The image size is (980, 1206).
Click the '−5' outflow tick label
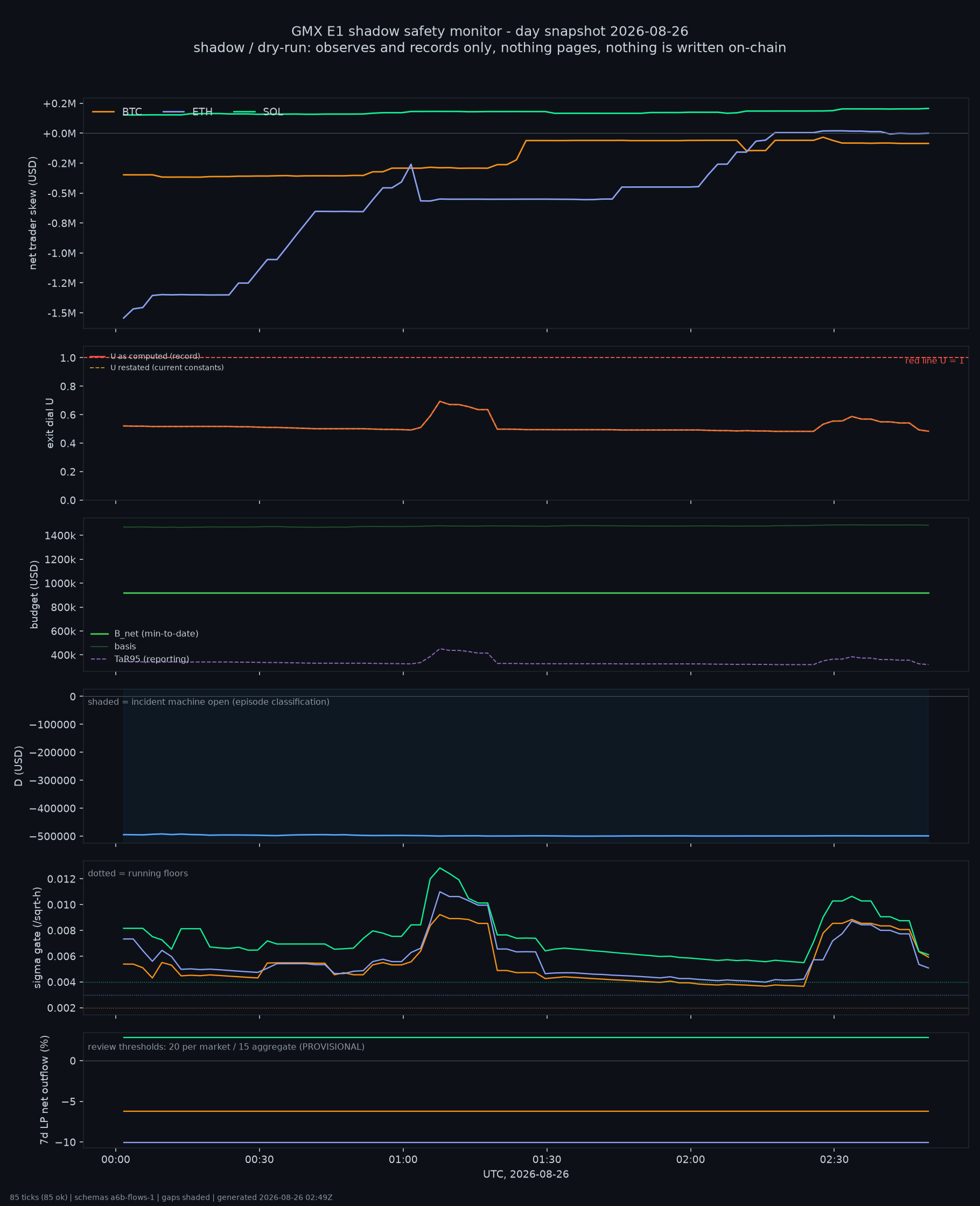coord(69,1102)
